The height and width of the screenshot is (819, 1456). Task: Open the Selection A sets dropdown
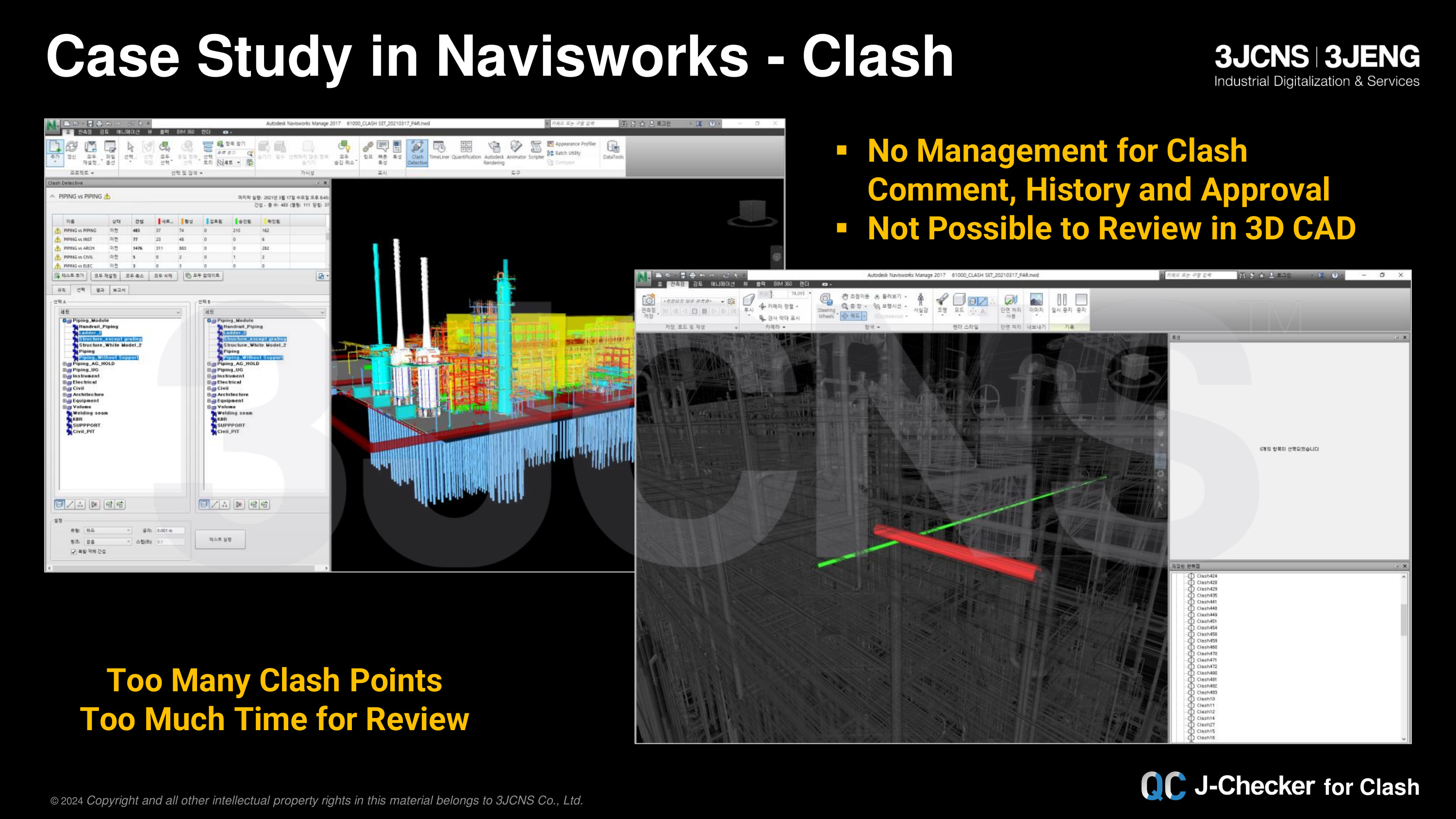point(120,312)
